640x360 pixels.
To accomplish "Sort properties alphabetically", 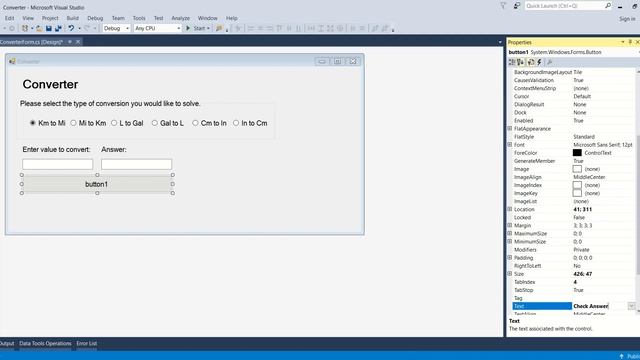I will (520, 62).
